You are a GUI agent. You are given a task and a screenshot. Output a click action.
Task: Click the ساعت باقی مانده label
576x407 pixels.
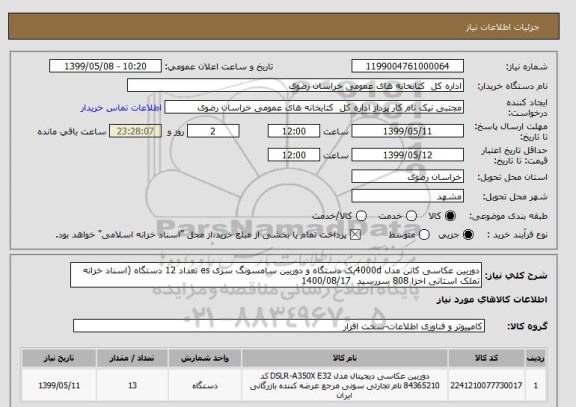tap(72, 132)
